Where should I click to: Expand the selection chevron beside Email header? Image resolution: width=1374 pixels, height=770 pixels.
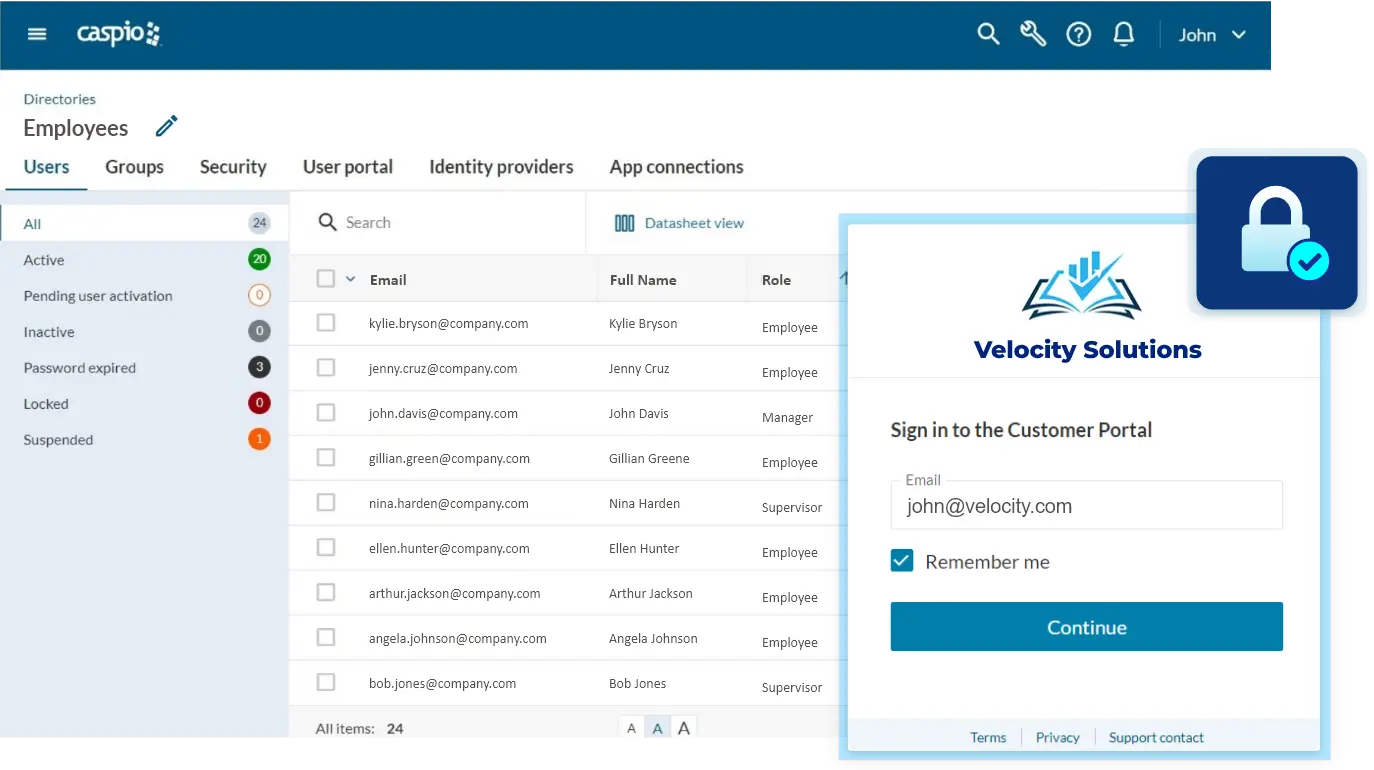click(350, 279)
